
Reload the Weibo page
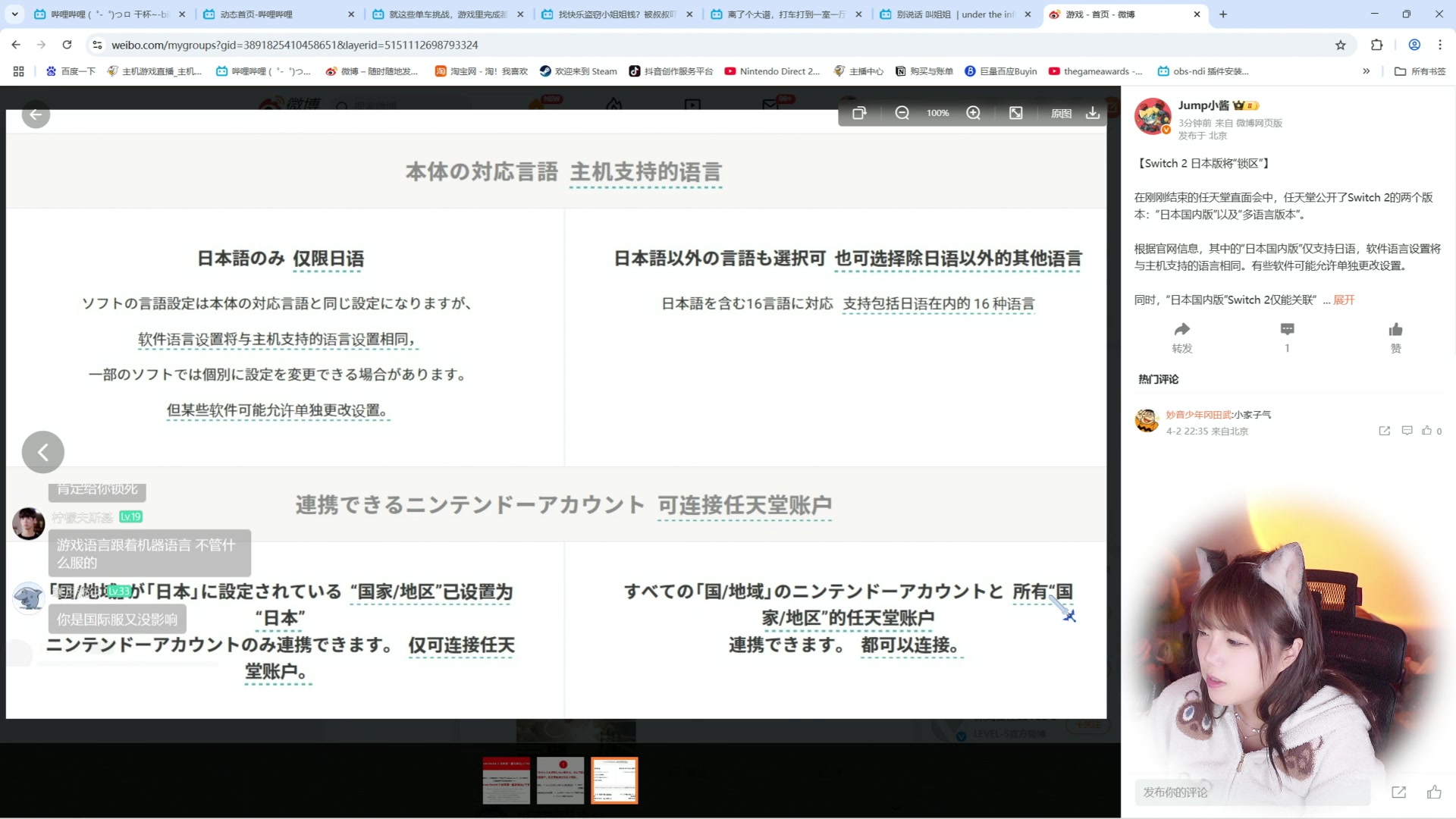point(67,45)
